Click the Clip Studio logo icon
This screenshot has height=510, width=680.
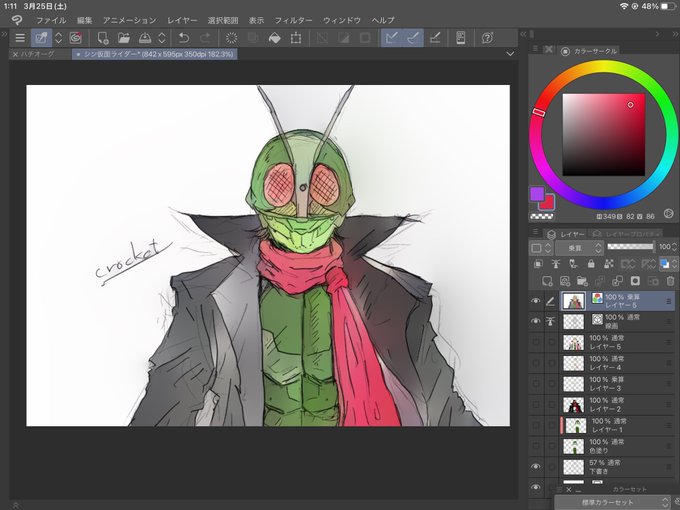tap(16, 20)
